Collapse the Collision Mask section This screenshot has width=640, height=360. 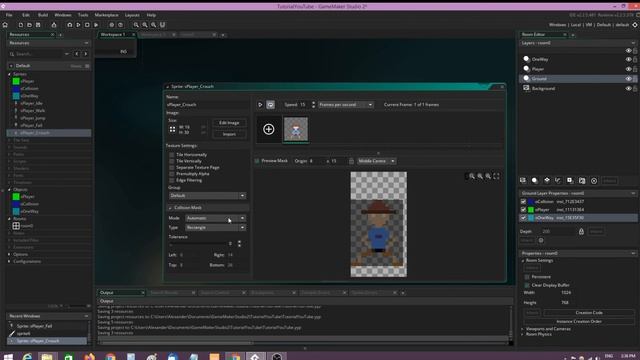tap(170, 208)
